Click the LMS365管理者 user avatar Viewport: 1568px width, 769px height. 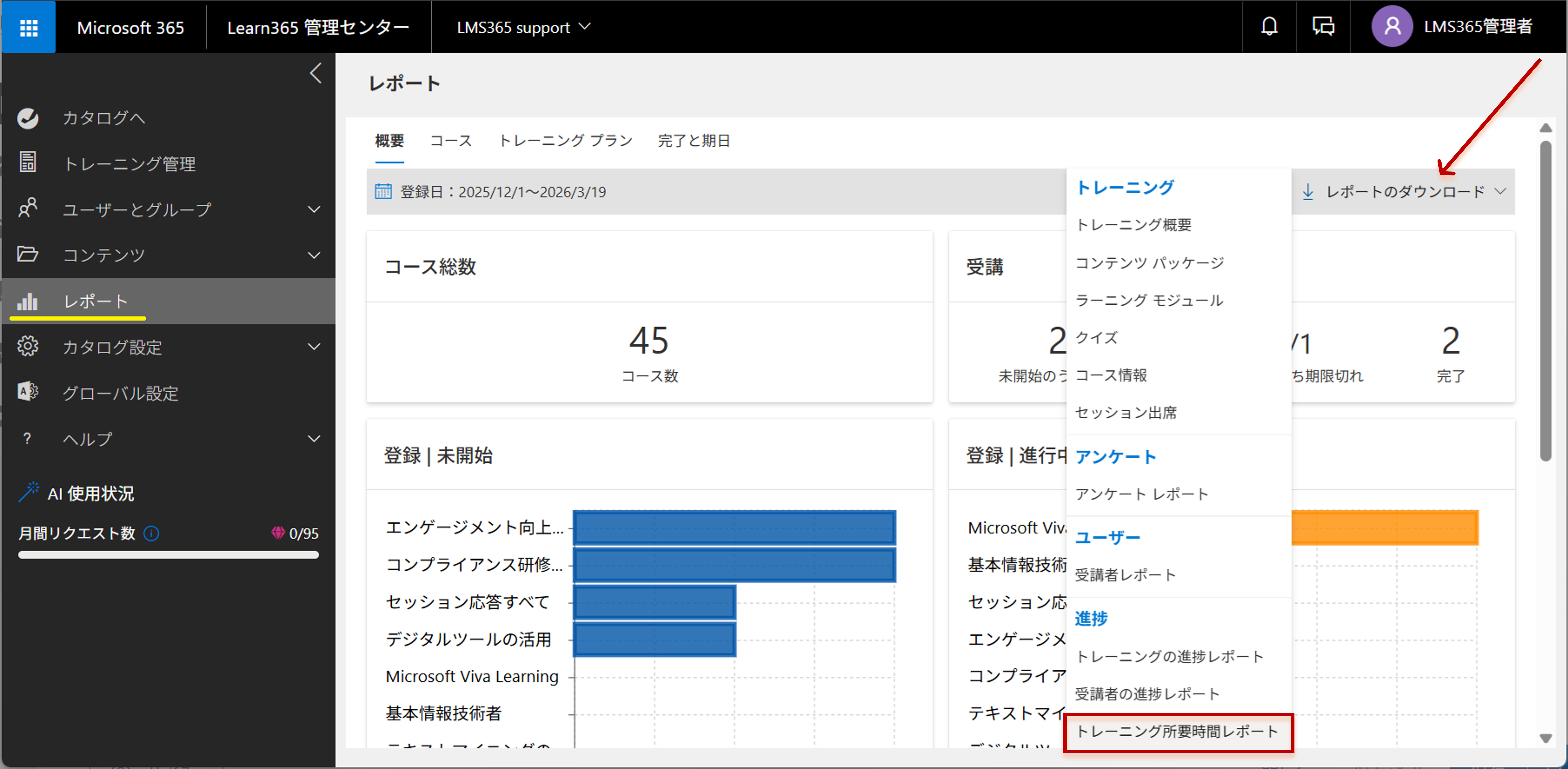point(1392,27)
